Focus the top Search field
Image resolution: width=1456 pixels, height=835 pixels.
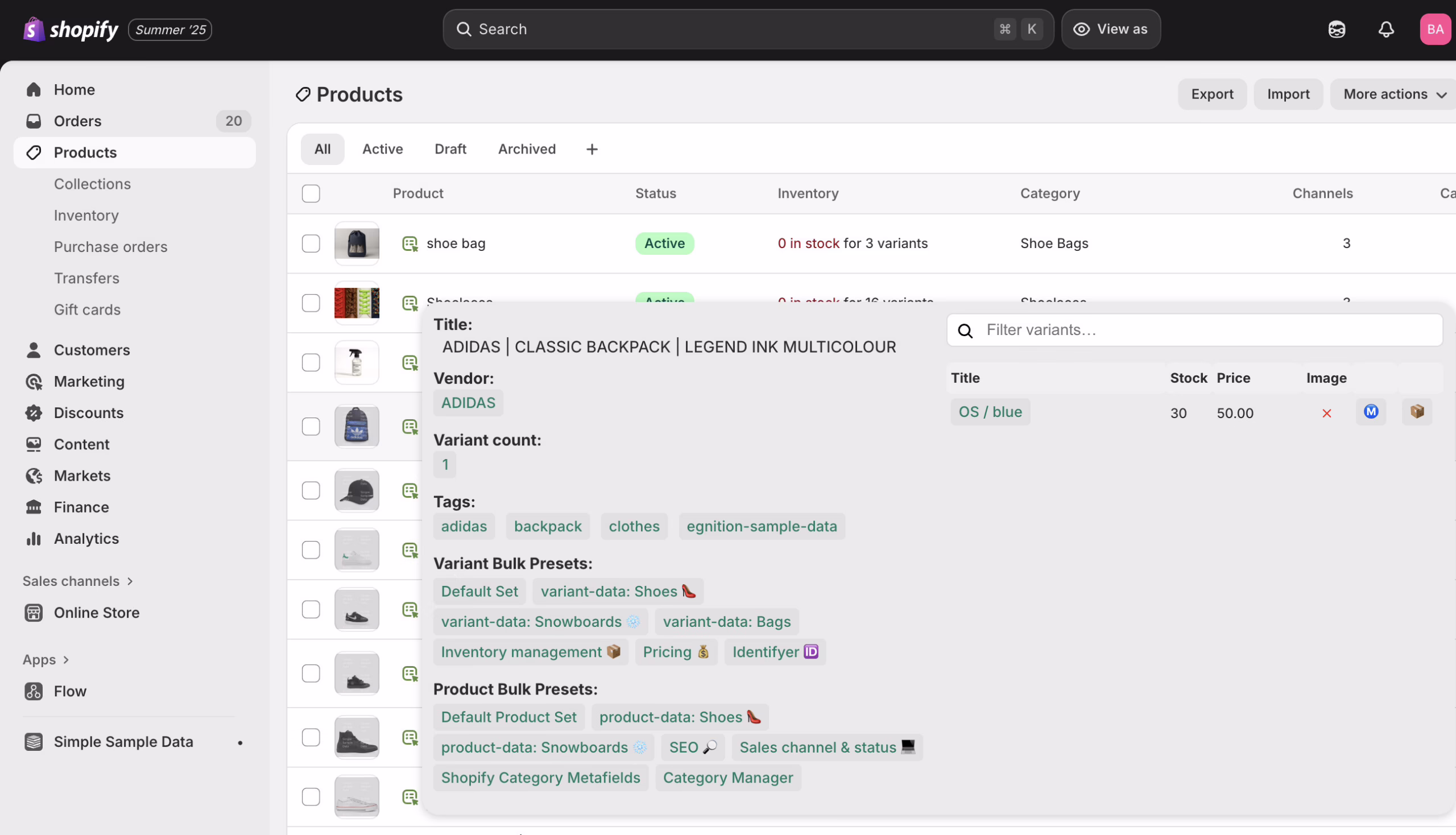click(x=748, y=29)
